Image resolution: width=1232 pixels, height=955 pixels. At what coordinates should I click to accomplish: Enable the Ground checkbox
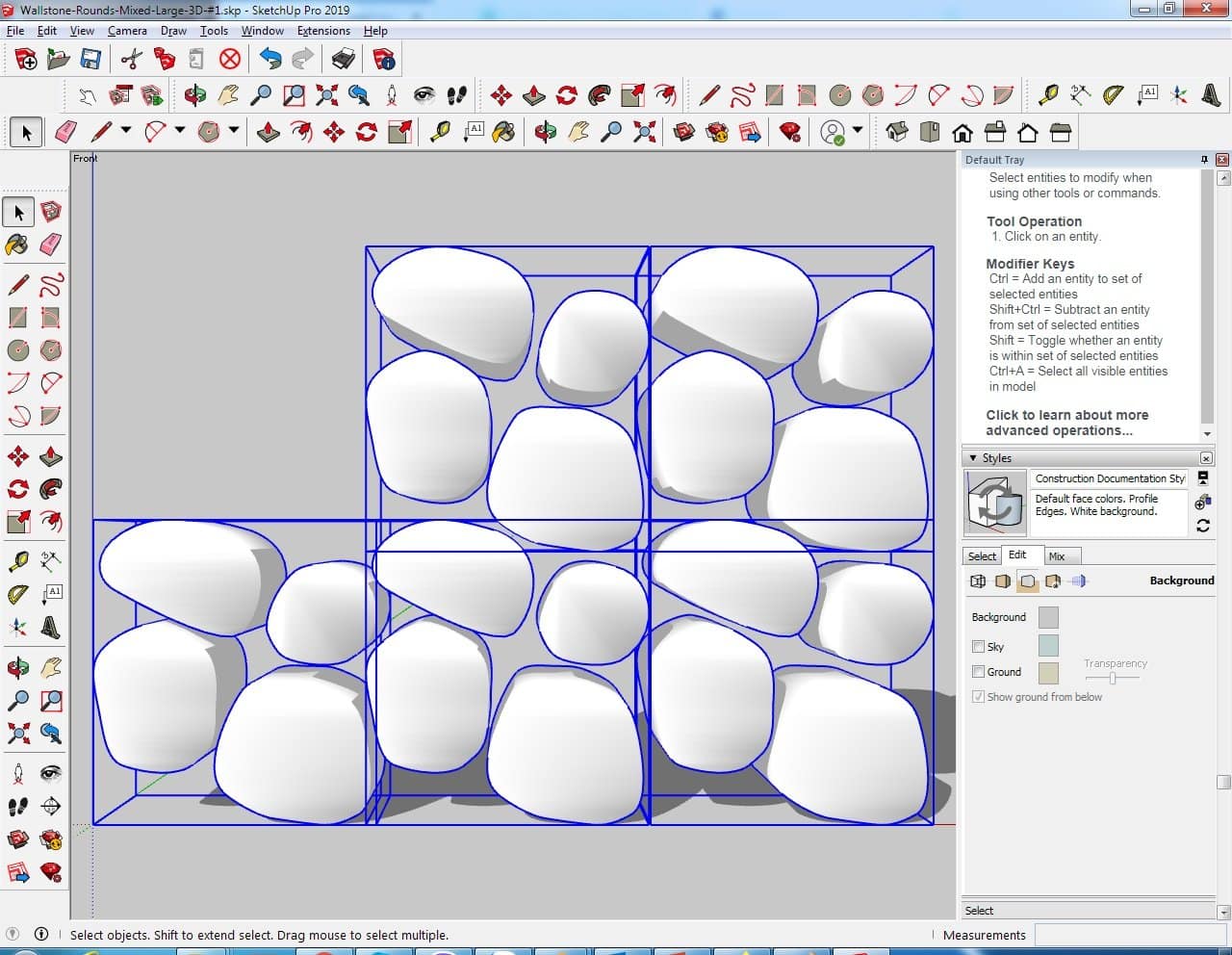pyautogui.click(x=979, y=672)
